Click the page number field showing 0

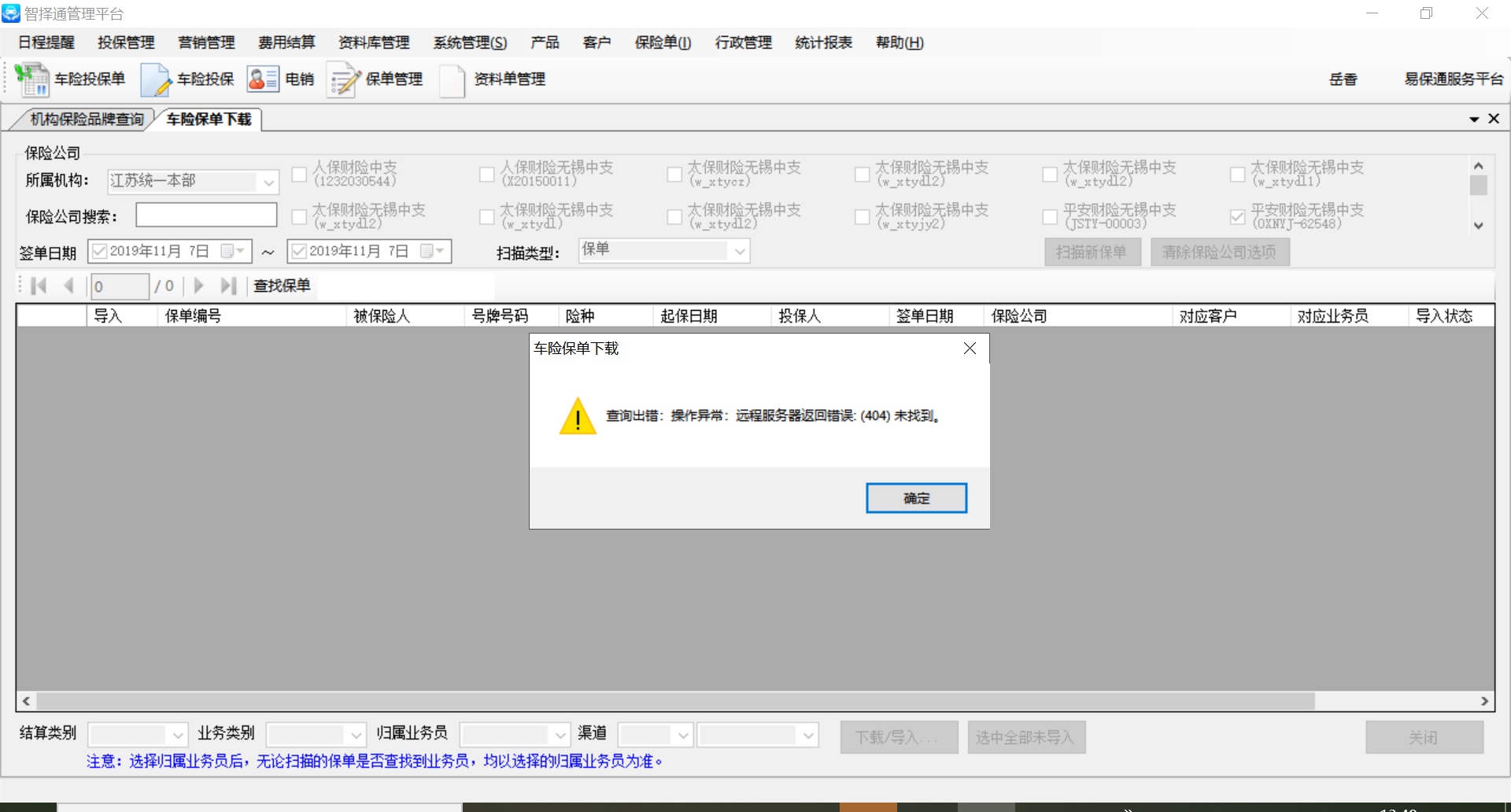tap(120, 286)
